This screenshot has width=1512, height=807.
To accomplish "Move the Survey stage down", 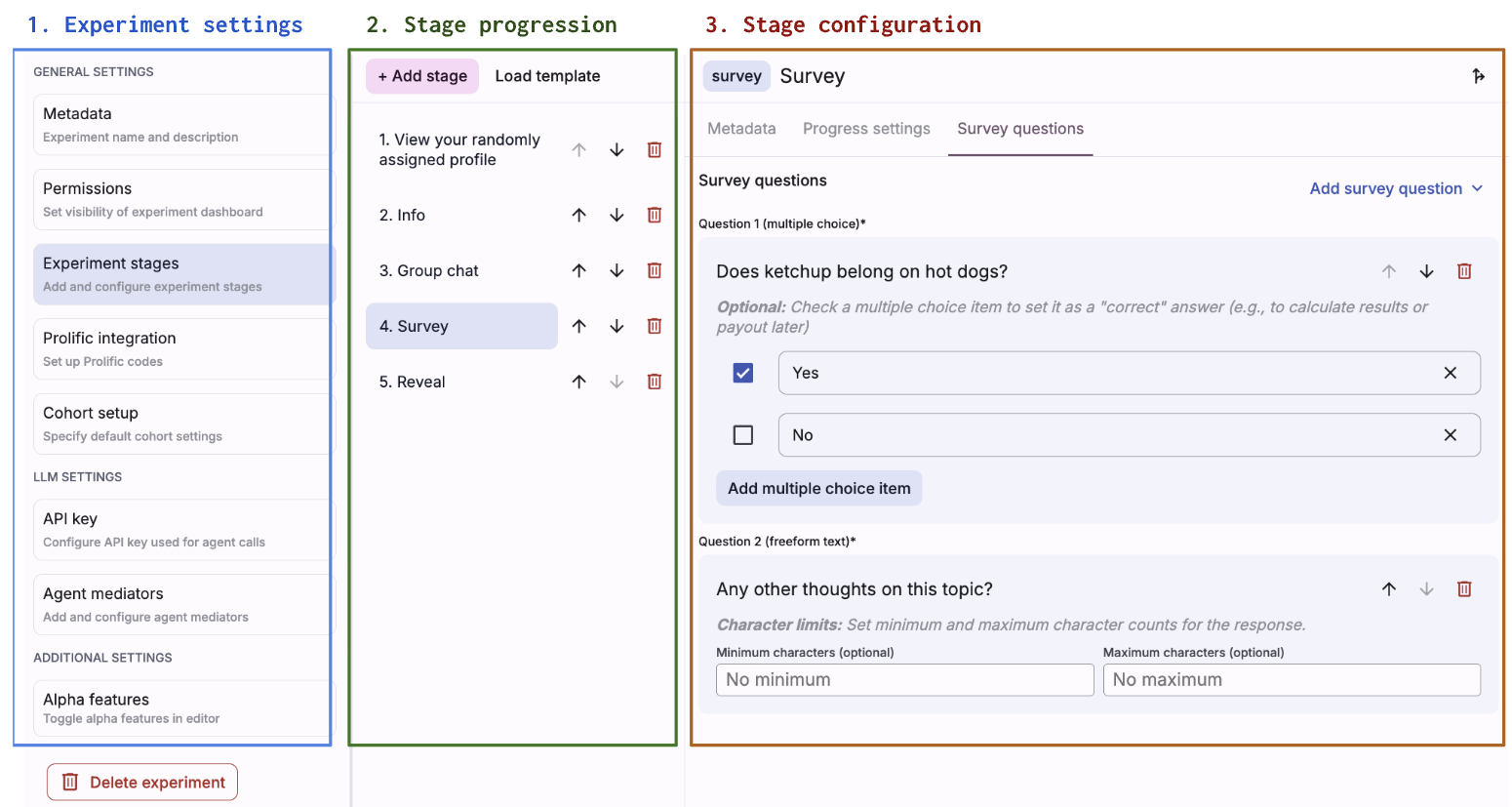I will [x=617, y=326].
